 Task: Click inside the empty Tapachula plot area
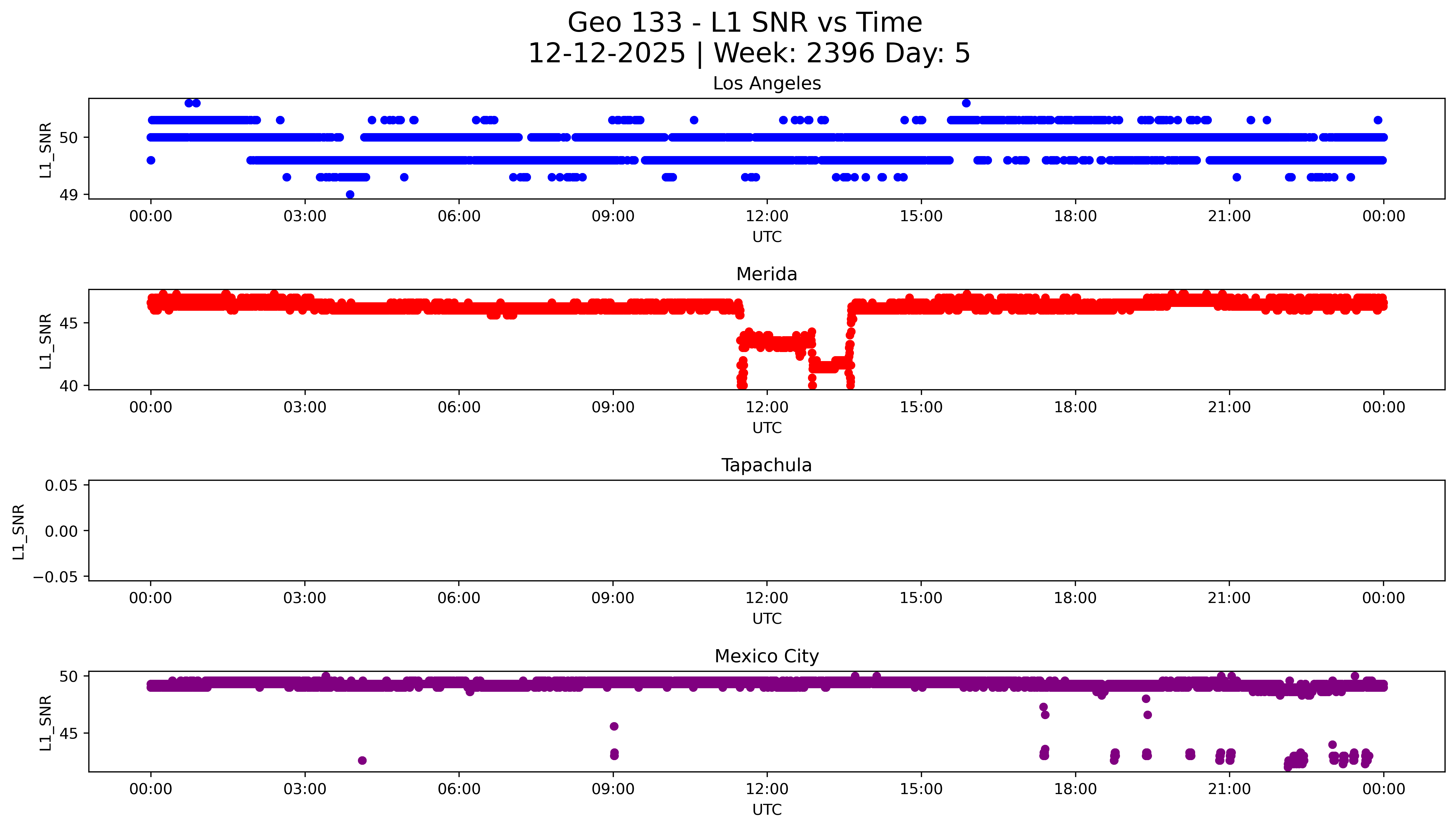coord(766,529)
